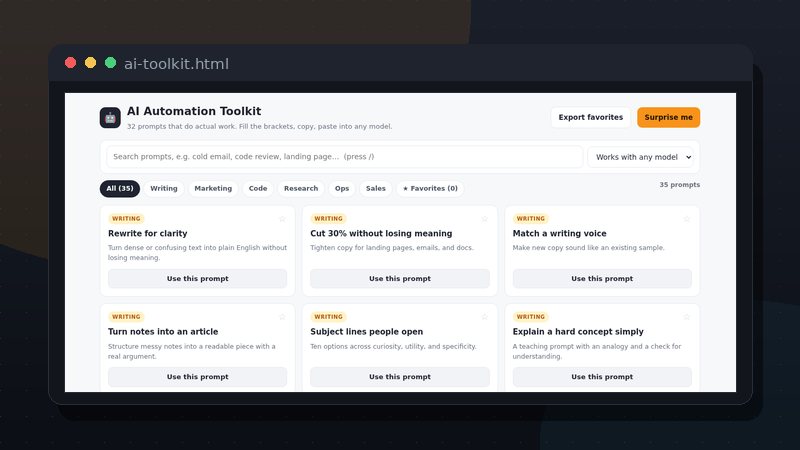Image resolution: width=800 pixels, height=450 pixels.
Task: Star the Cut 30% without losing meaning card
Action: [x=484, y=219]
